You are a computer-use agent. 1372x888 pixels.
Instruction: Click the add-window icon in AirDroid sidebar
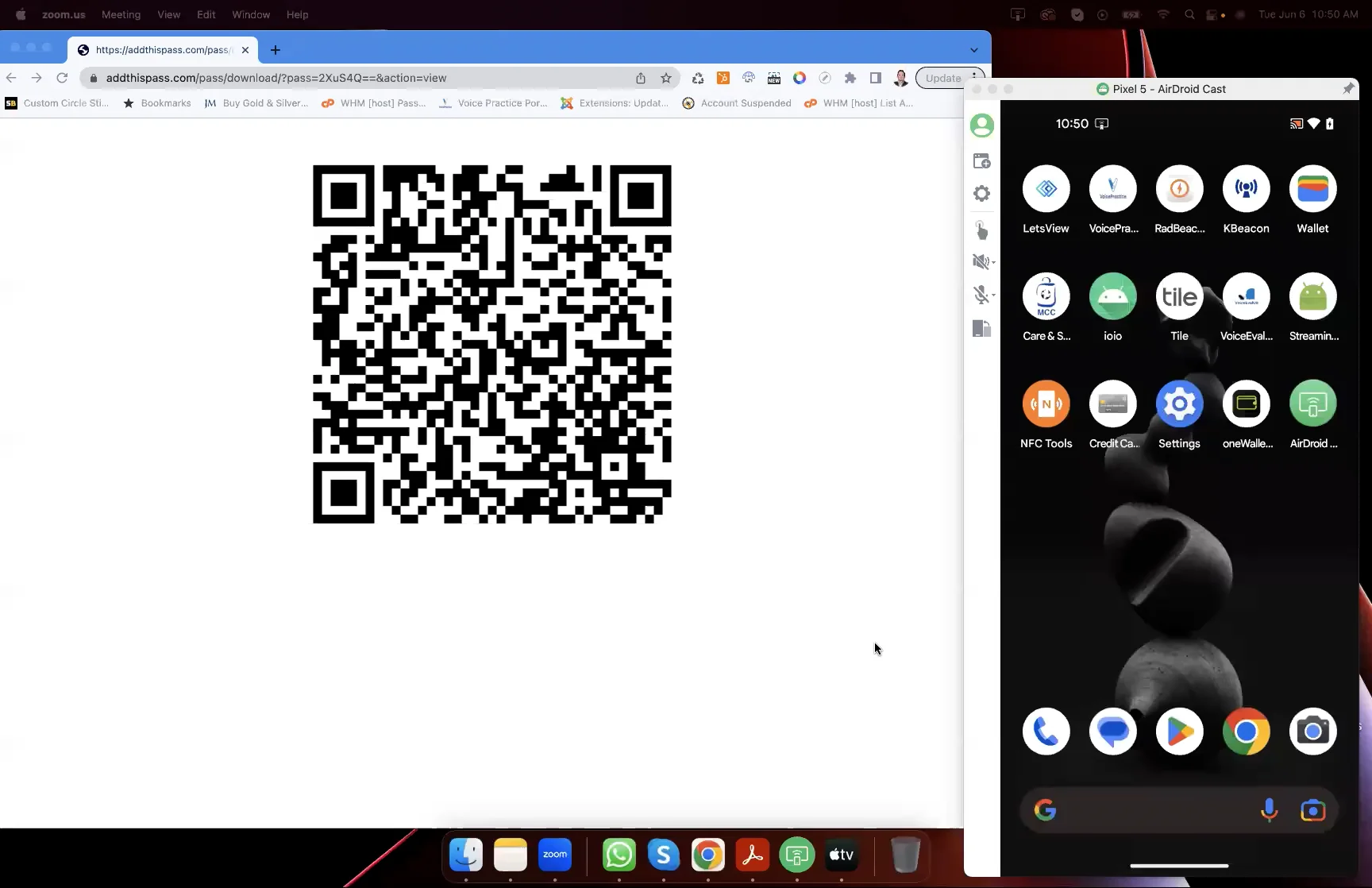pyautogui.click(x=981, y=160)
